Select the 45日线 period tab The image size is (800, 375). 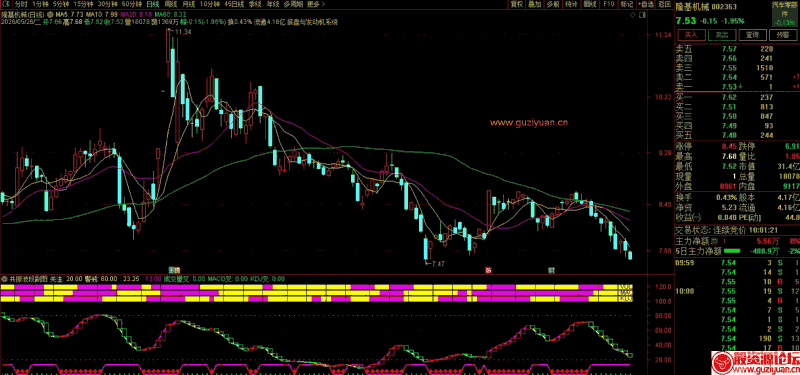[x=234, y=4]
